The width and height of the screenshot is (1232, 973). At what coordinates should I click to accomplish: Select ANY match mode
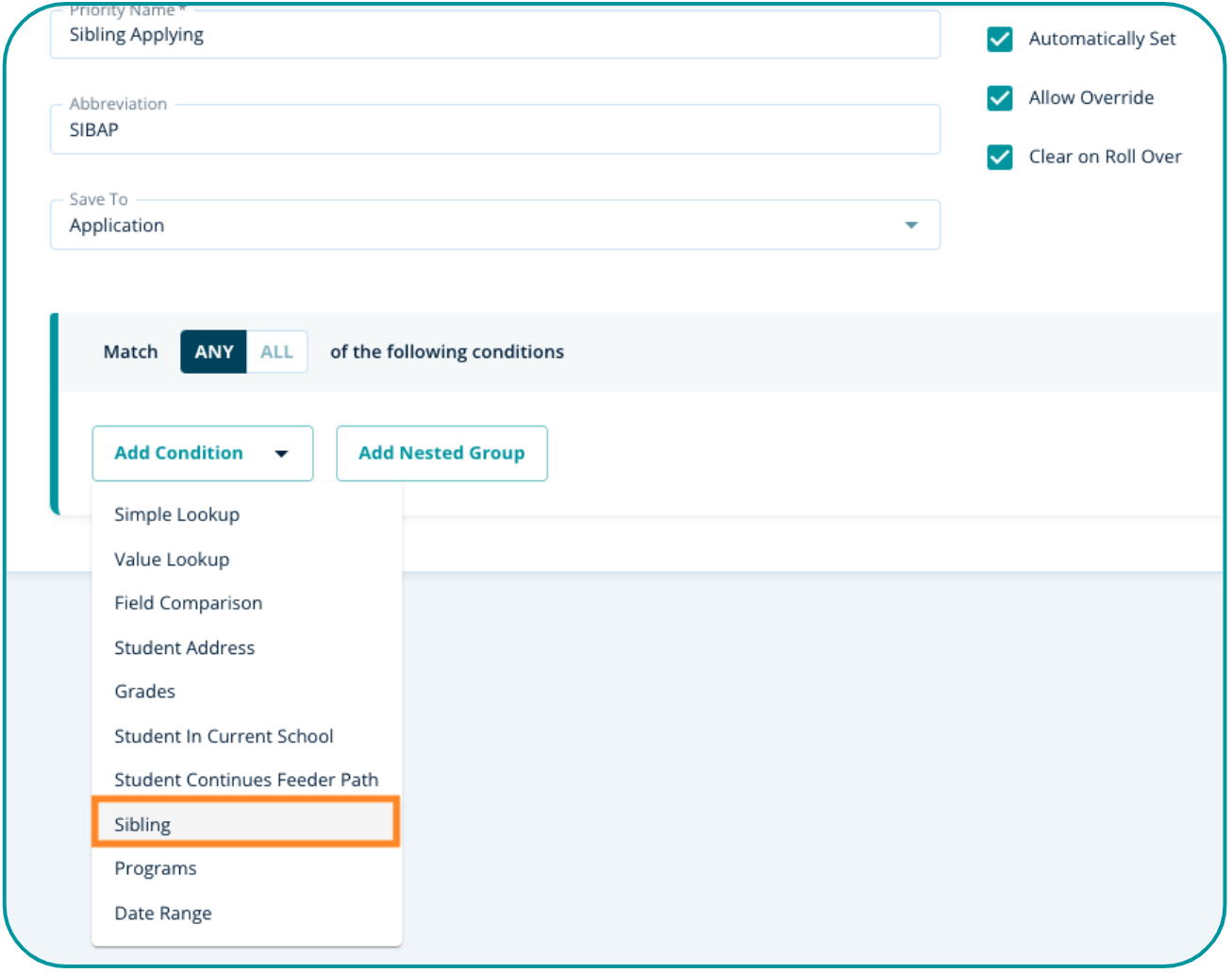tap(214, 352)
